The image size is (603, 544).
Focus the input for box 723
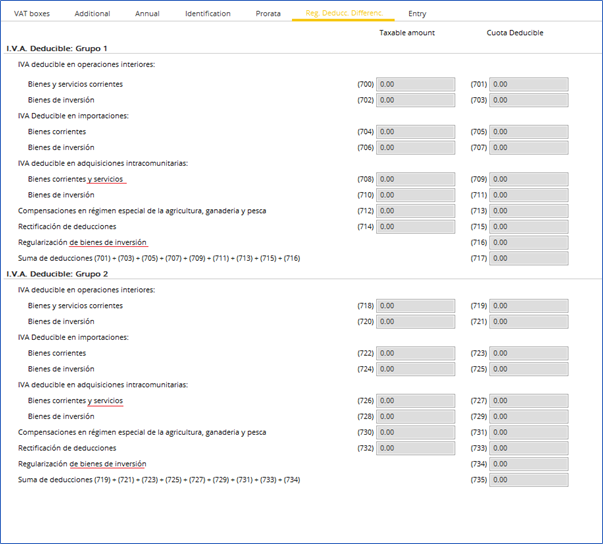click(x=529, y=353)
